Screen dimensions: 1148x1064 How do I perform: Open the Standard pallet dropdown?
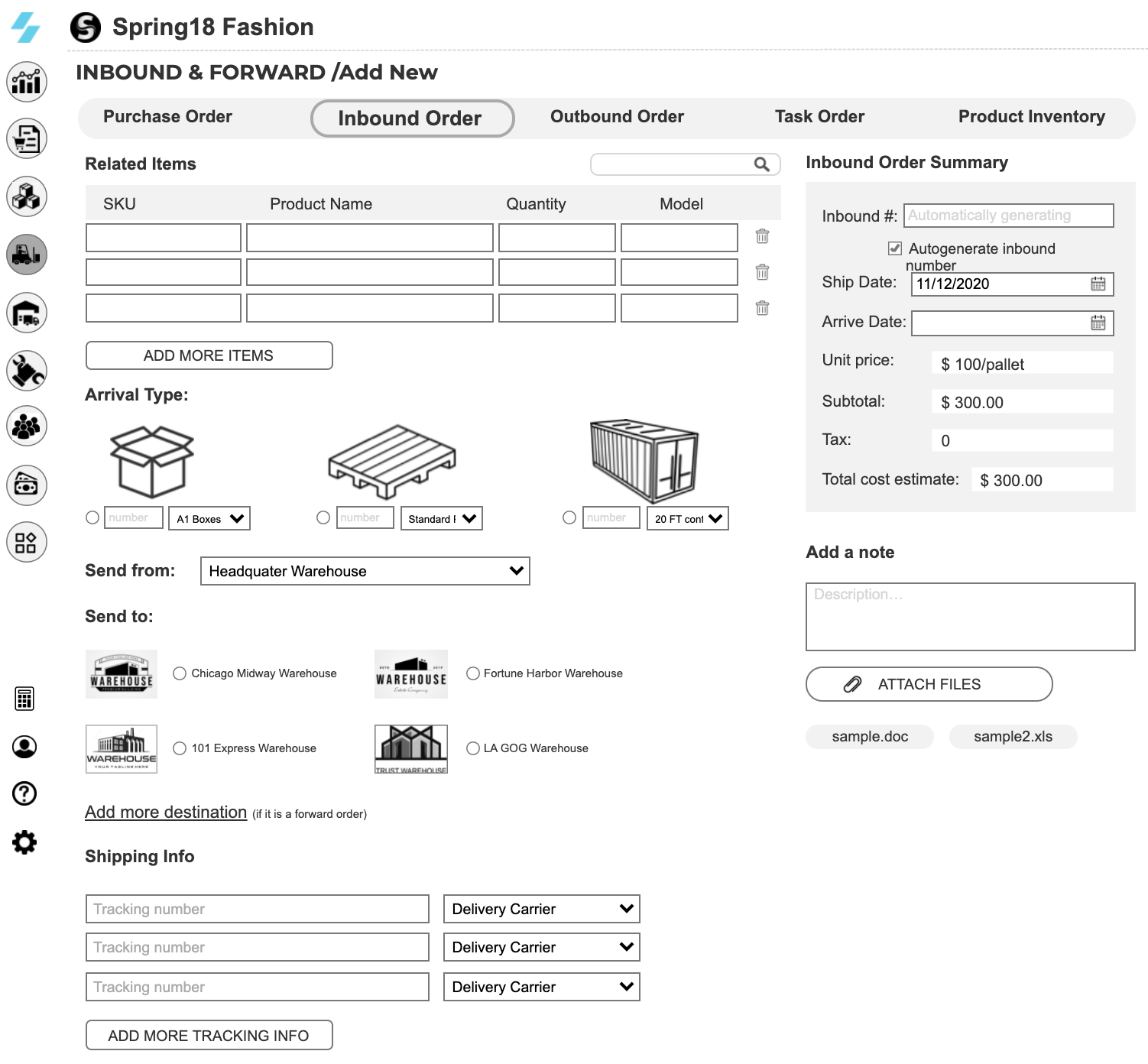[x=442, y=518]
